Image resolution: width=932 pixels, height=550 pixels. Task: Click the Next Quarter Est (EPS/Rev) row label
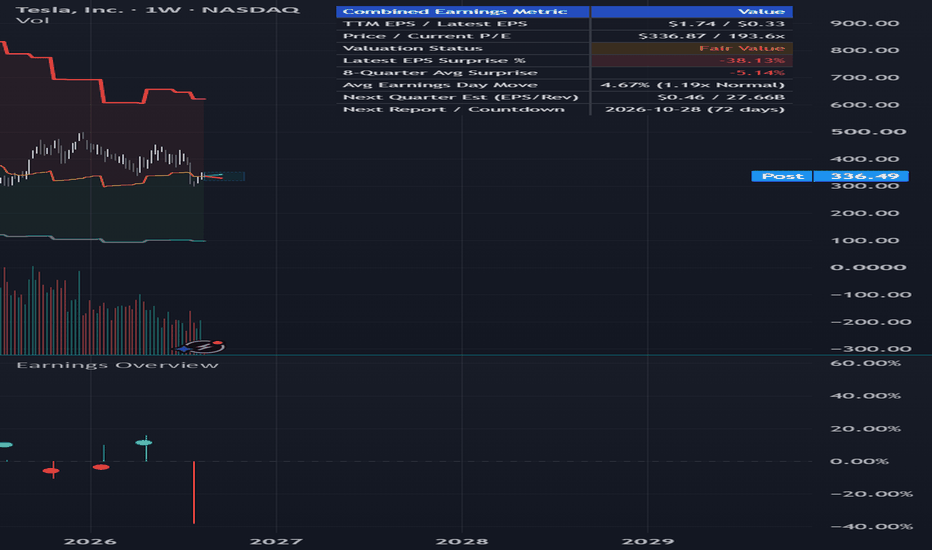[461, 97]
